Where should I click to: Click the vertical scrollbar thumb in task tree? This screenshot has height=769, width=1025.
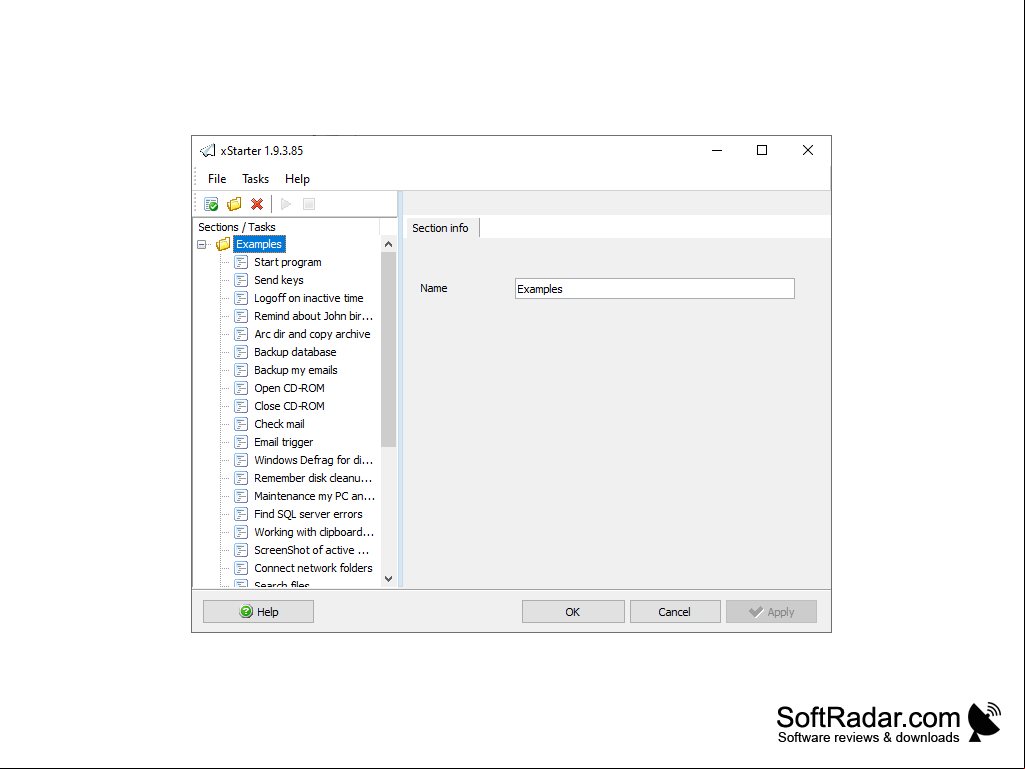coord(388,349)
